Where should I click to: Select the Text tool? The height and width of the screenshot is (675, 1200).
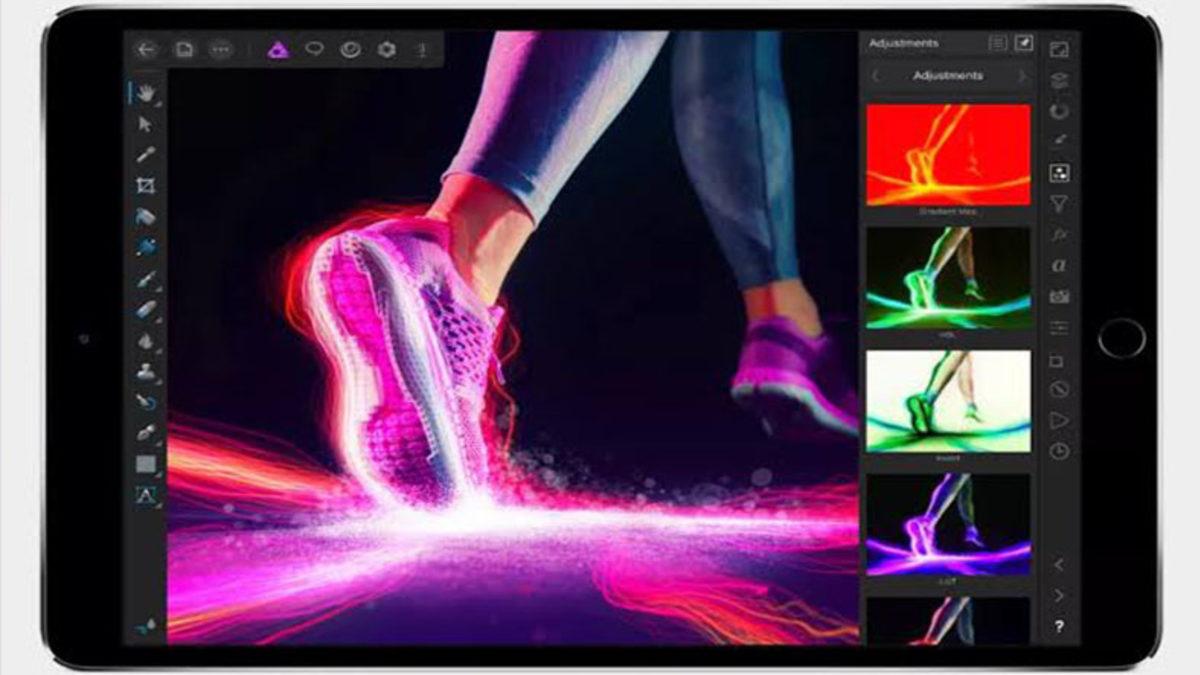(146, 495)
